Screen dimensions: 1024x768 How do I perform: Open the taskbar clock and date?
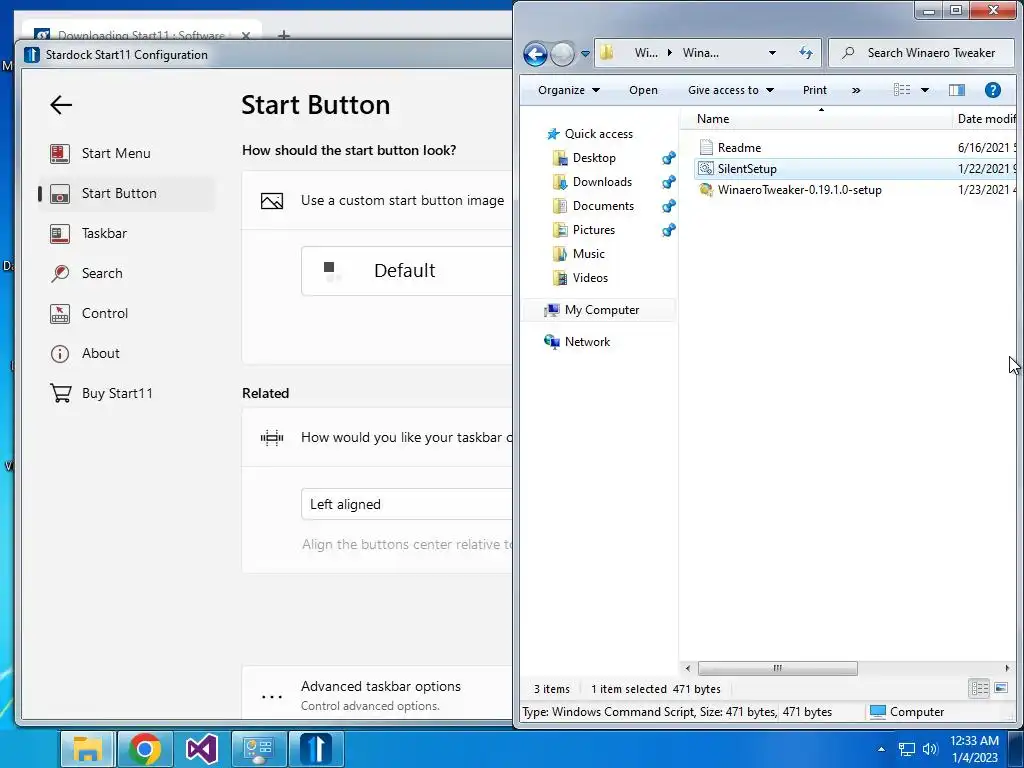[x=974, y=749]
